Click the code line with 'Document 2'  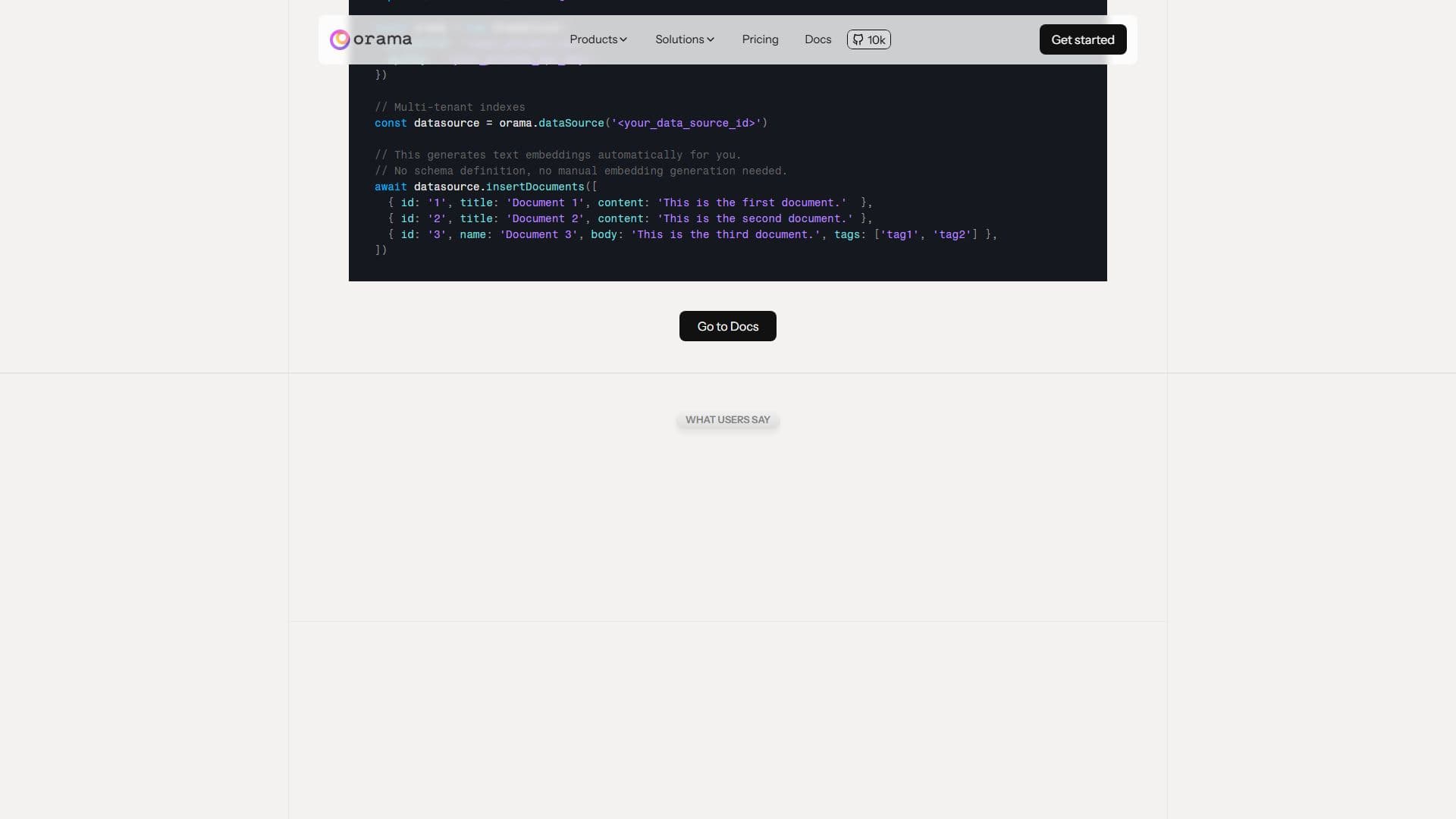point(630,218)
